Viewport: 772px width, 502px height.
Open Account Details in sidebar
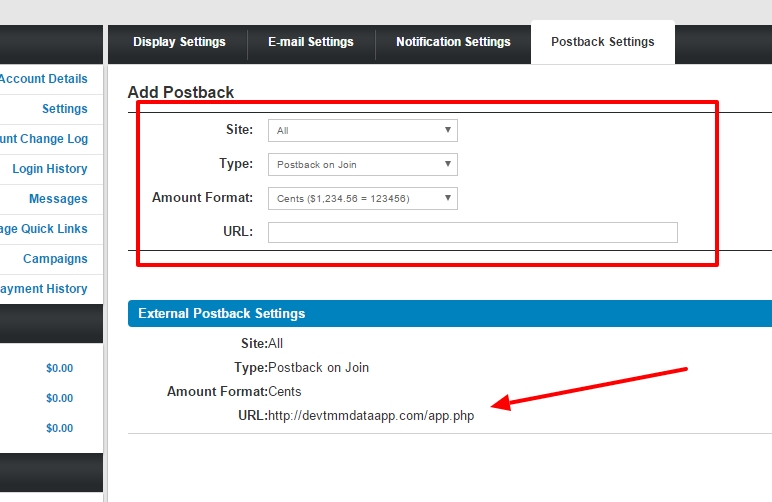[x=45, y=79]
